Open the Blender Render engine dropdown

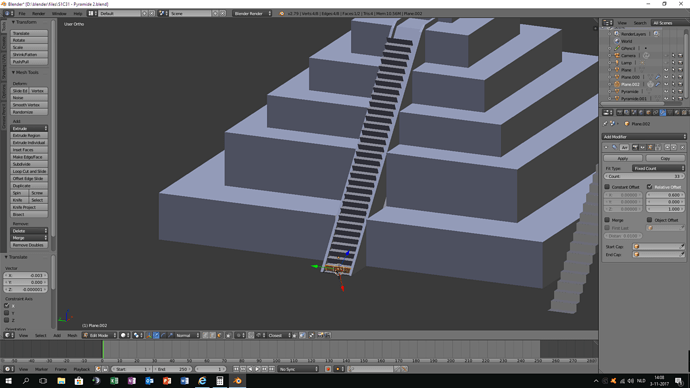pos(252,14)
